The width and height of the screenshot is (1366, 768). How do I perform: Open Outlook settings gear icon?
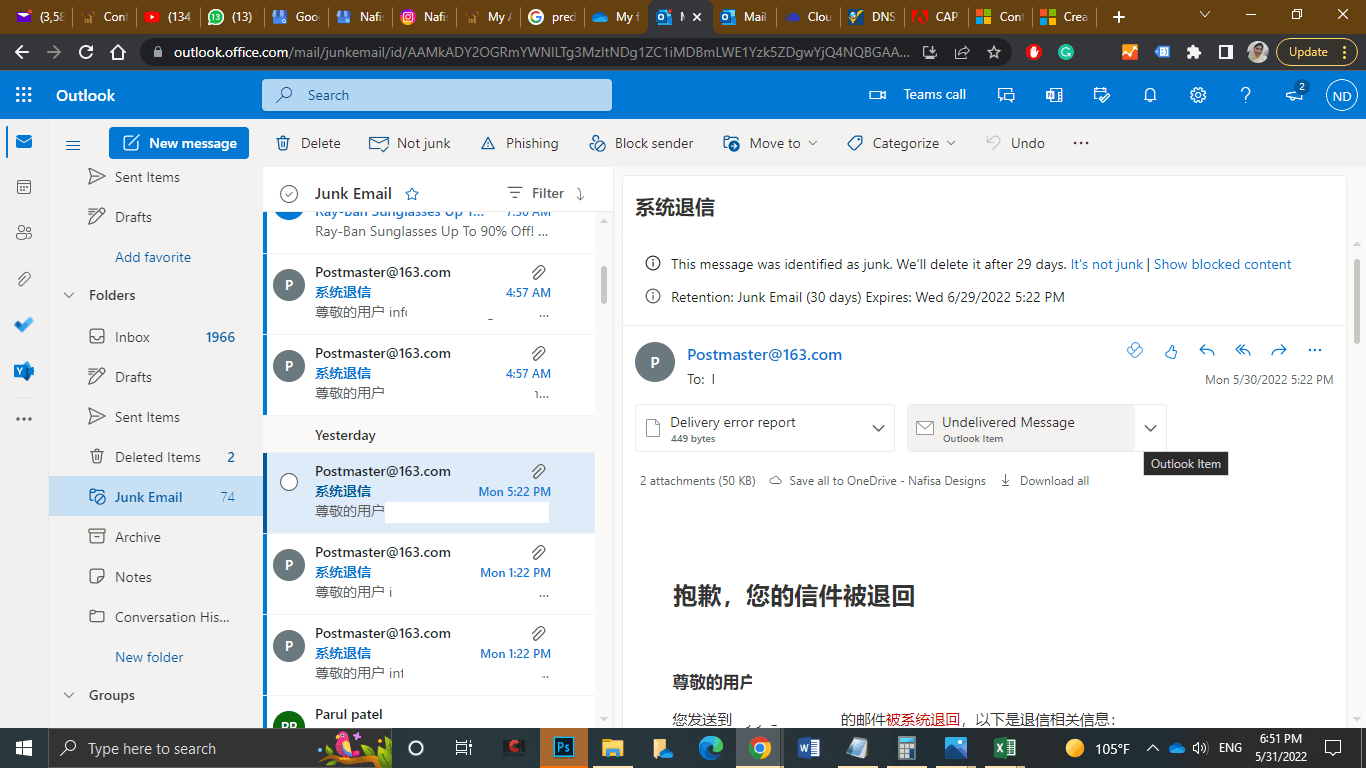coord(1198,95)
